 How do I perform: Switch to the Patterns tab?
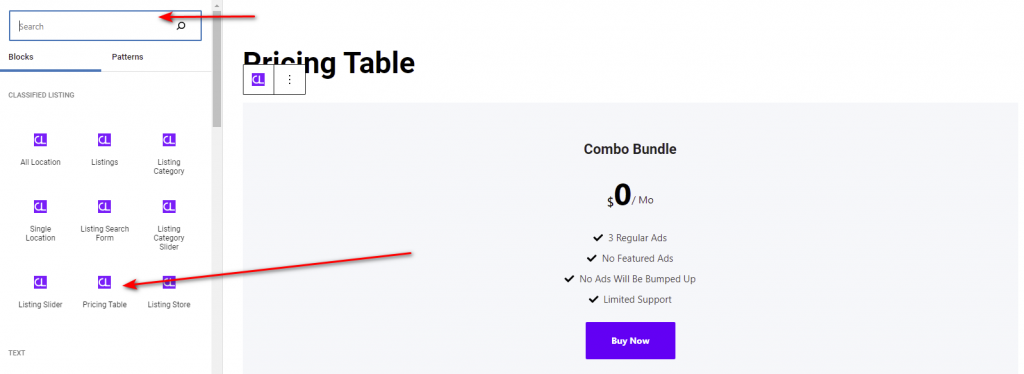[x=127, y=57]
